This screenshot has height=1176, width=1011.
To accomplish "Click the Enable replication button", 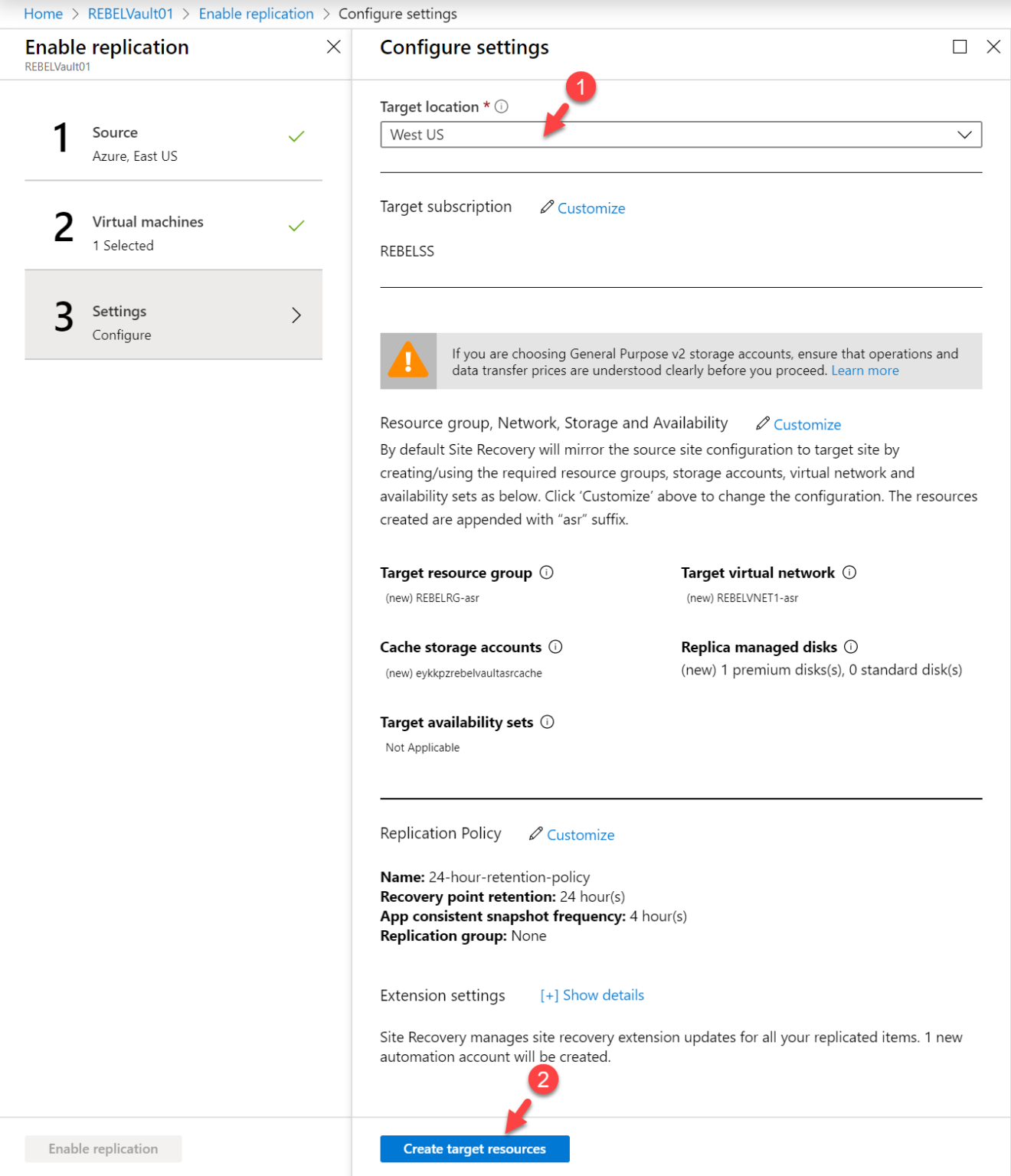I will pyautogui.click(x=103, y=1148).
